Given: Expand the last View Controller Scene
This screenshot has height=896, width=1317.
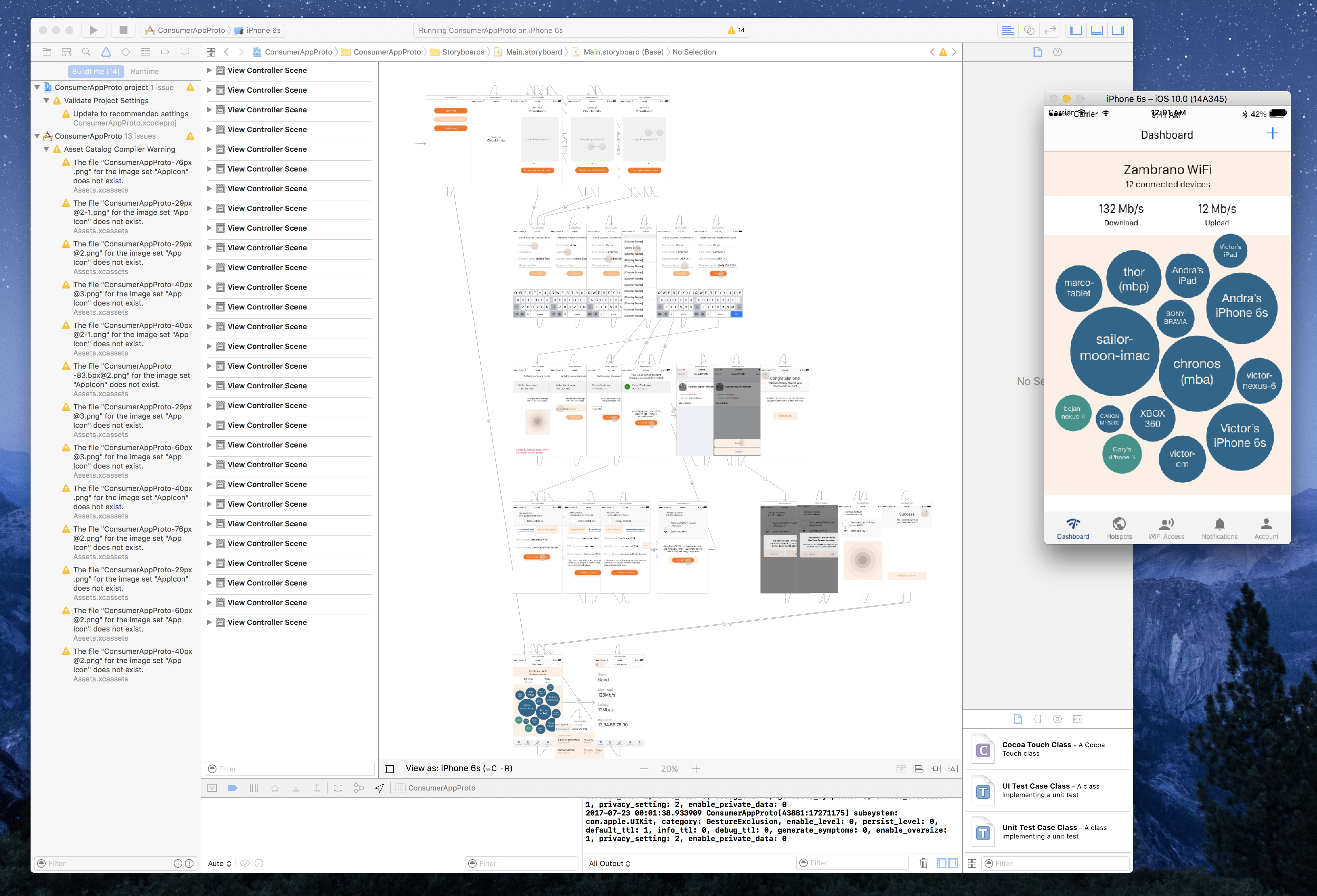Looking at the screenshot, I should [209, 622].
